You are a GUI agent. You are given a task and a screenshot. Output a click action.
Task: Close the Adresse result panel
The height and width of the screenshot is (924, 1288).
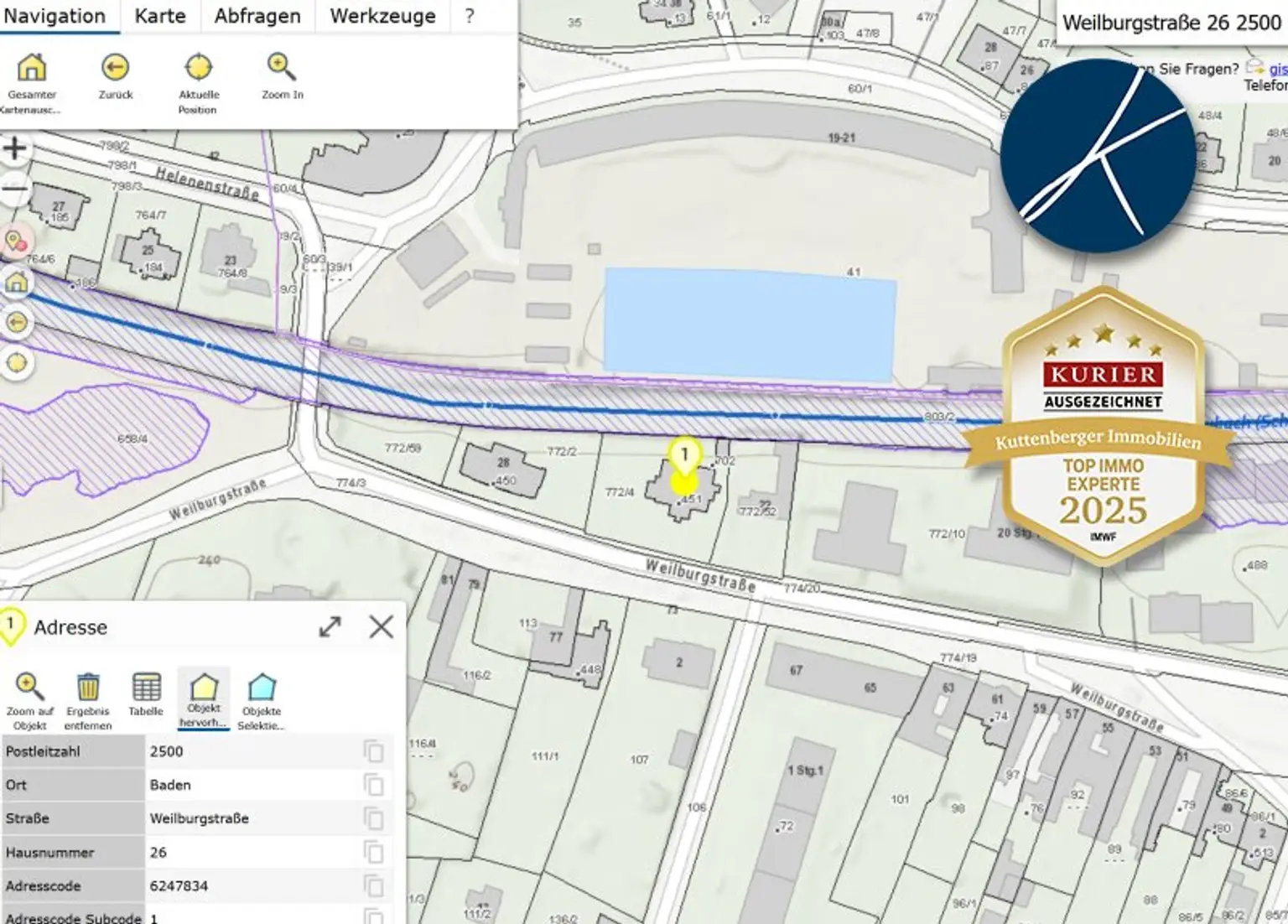pyautogui.click(x=381, y=627)
